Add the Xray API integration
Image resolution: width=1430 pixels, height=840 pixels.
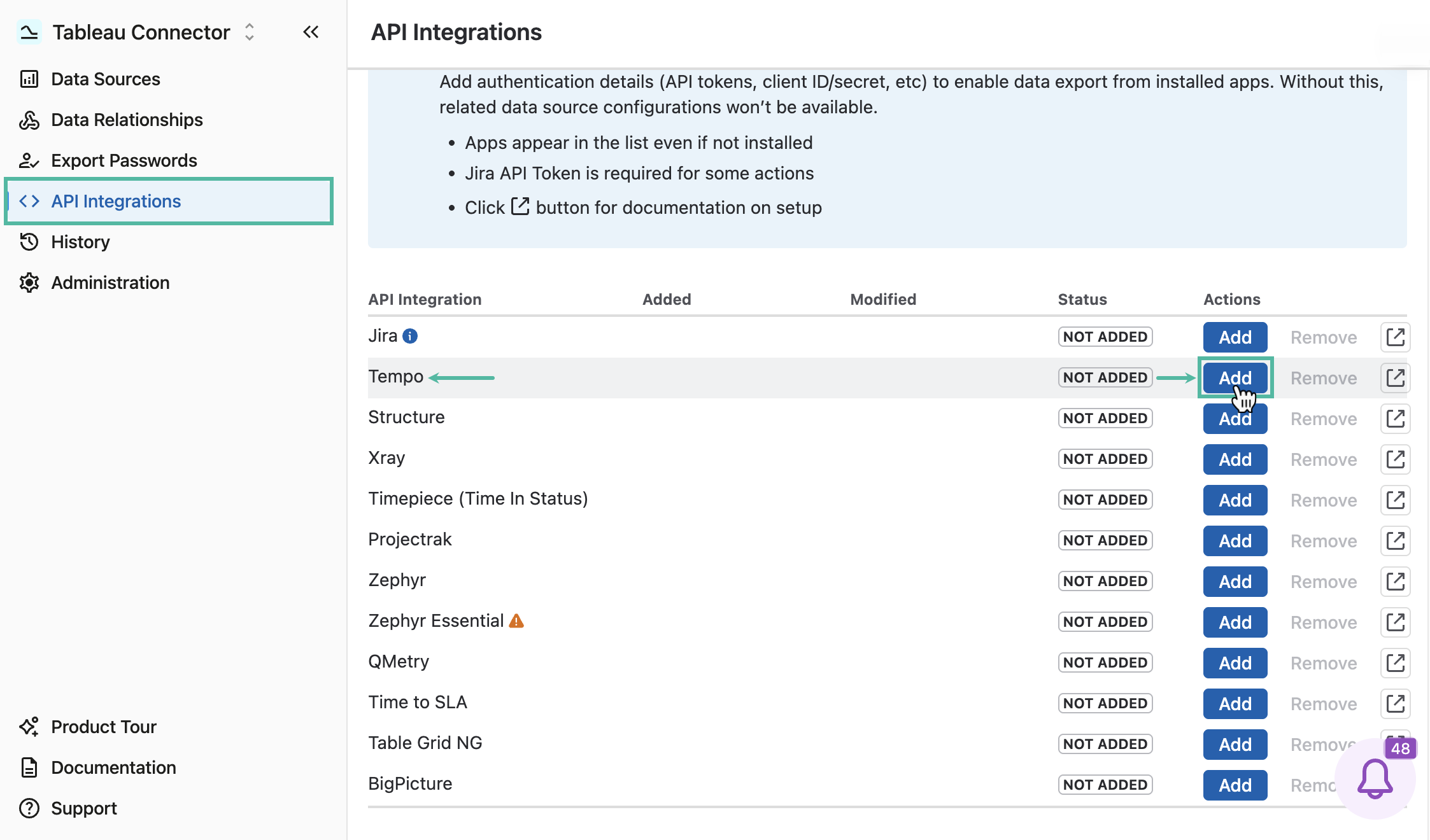(1235, 459)
